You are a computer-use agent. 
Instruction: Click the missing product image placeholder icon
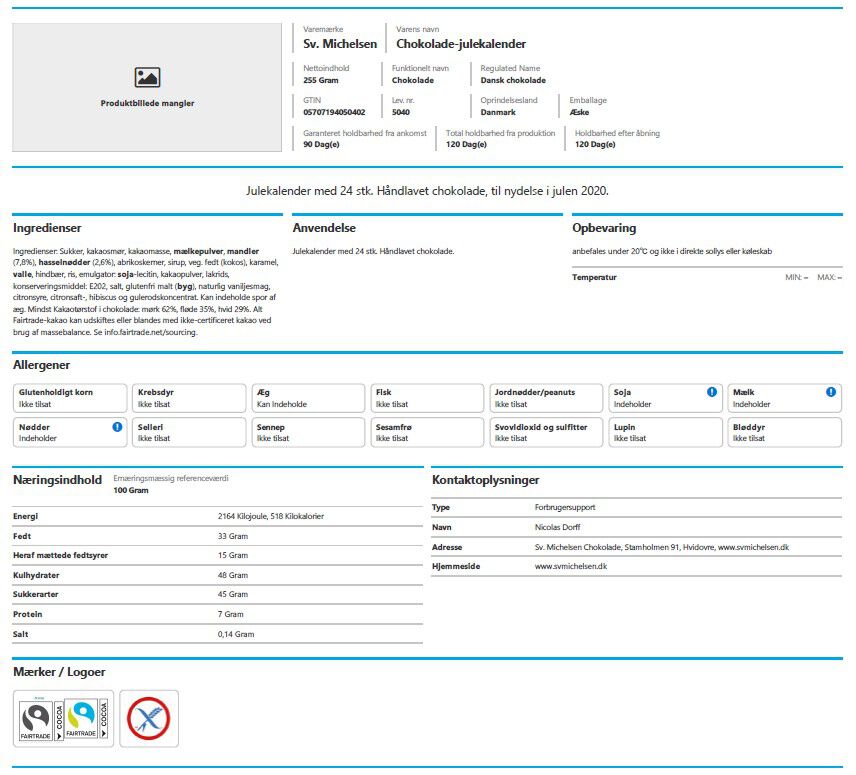point(147,78)
